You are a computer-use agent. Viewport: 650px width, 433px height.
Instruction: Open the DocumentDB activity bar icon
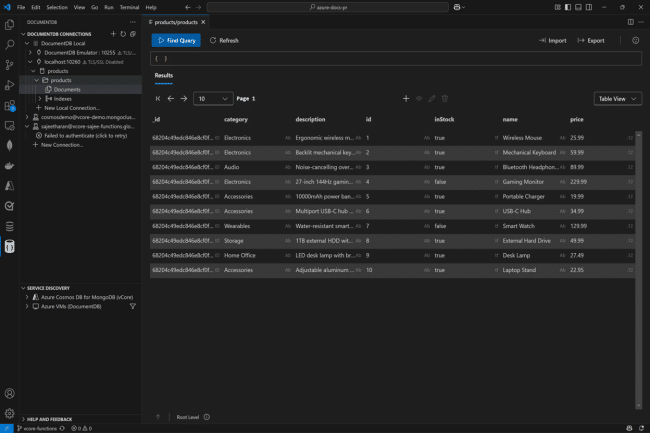(10, 247)
